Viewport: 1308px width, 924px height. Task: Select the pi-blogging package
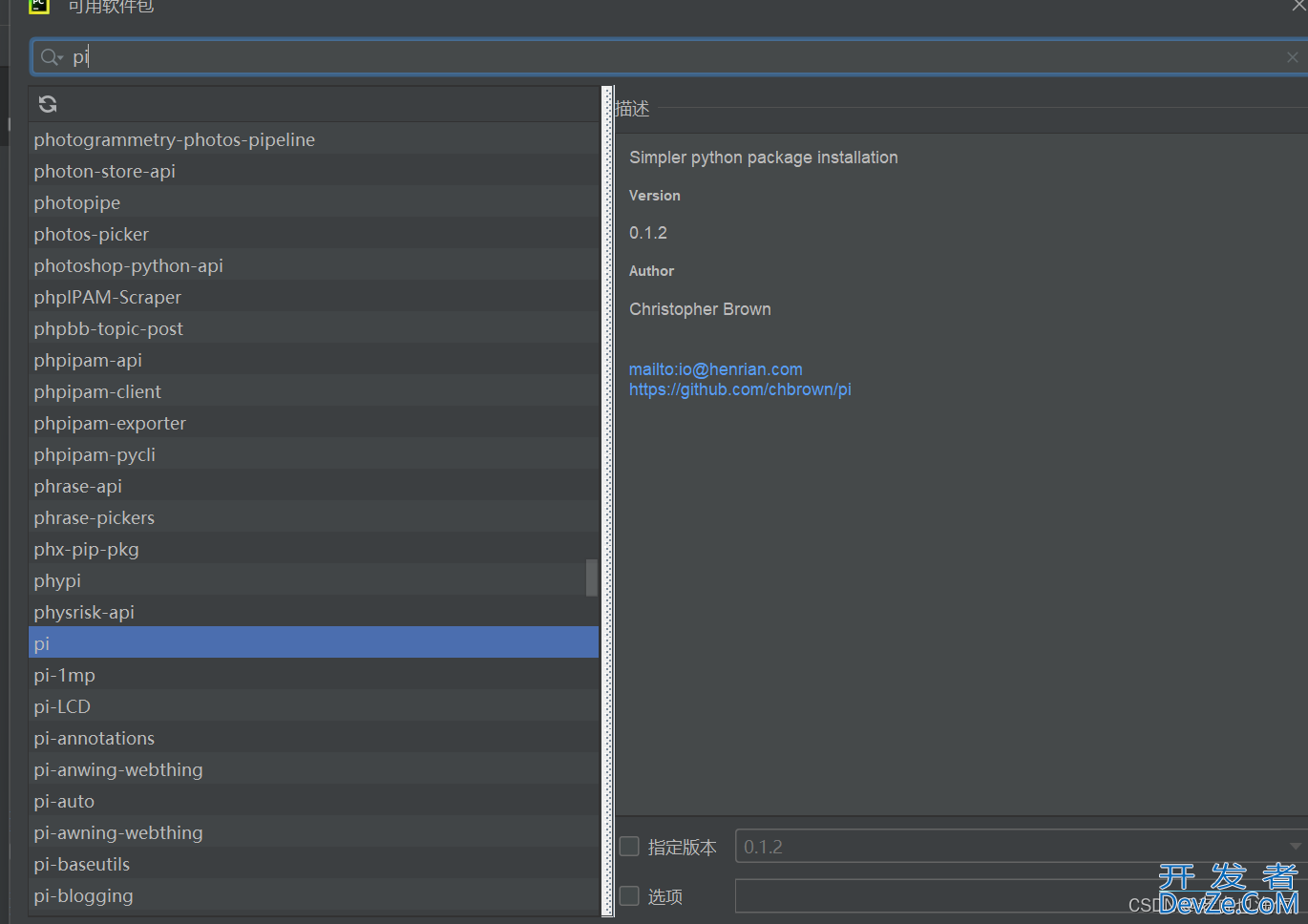[313, 895]
